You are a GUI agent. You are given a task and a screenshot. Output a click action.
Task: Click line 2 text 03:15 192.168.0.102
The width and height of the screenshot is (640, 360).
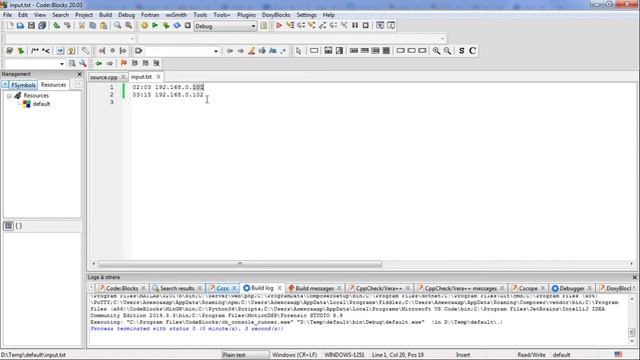point(168,95)
